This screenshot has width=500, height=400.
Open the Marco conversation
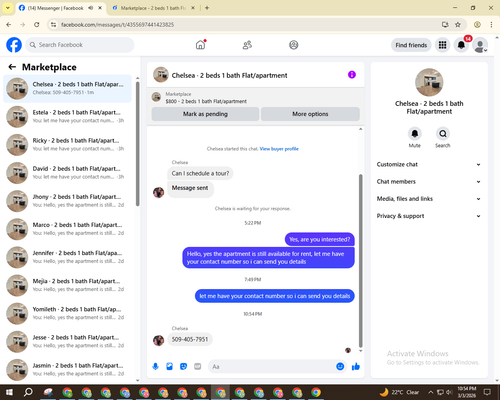[67, 229]
